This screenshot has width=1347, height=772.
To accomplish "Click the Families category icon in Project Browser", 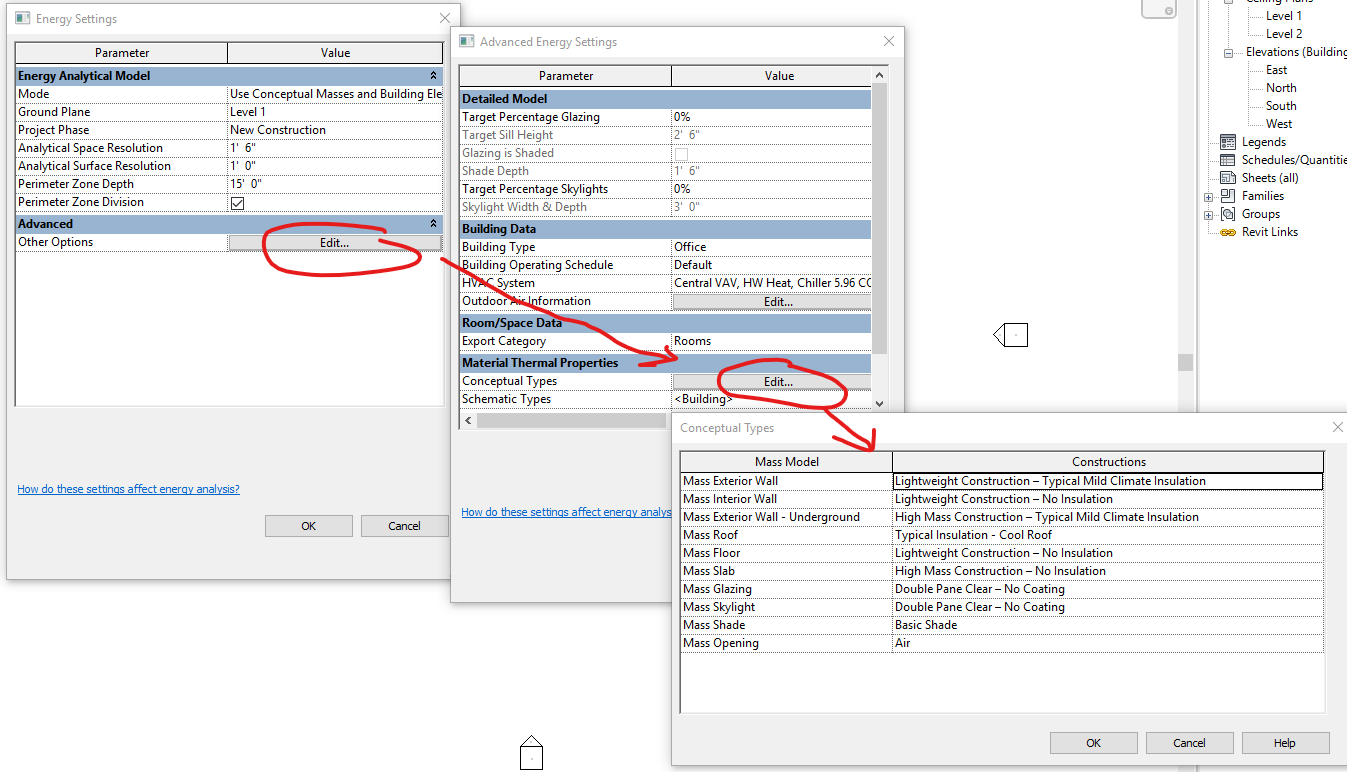I will pos(1227,195).
